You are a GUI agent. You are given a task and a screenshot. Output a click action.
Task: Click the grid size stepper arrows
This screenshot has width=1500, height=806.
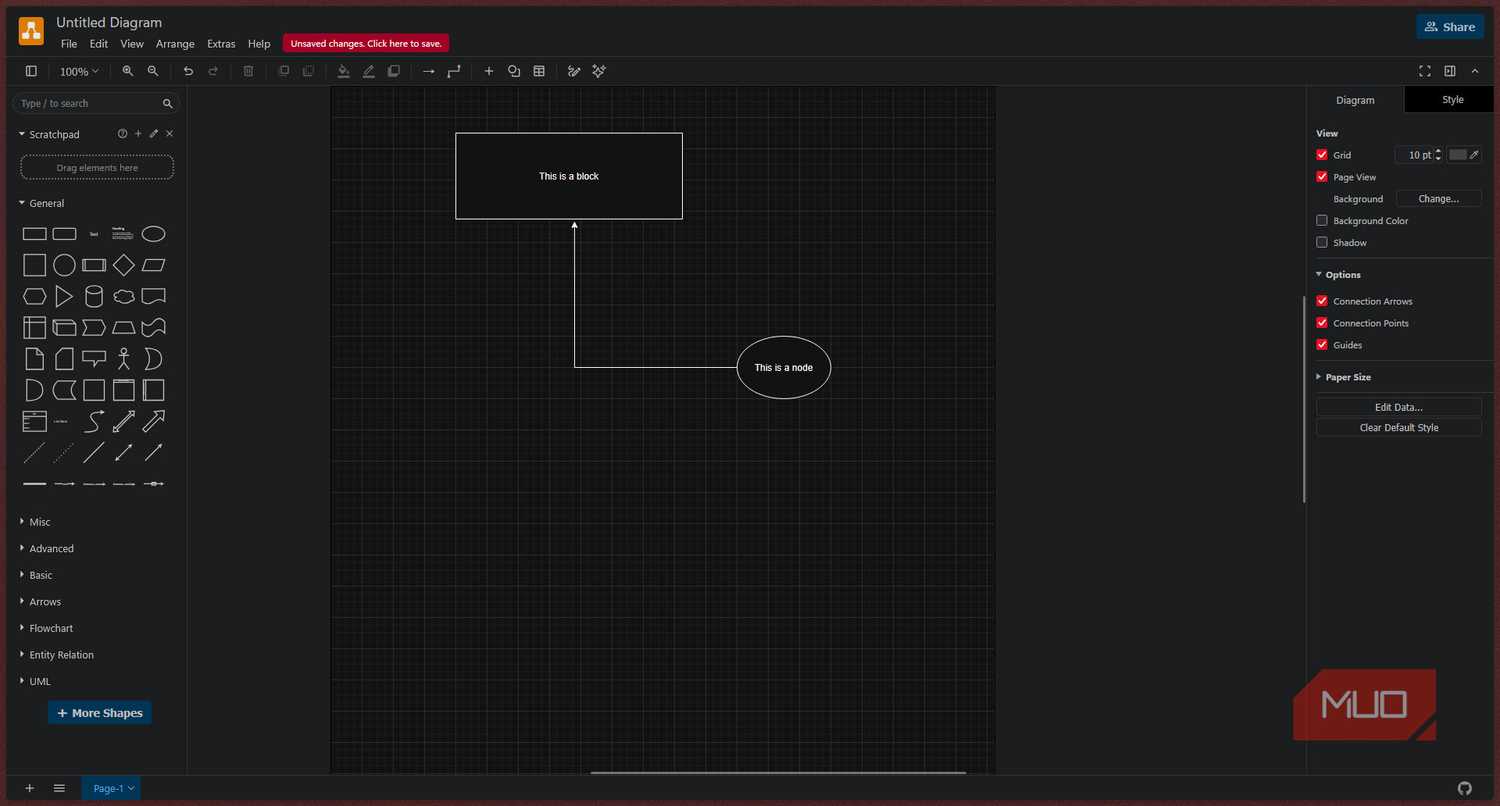click(1438, 155)
